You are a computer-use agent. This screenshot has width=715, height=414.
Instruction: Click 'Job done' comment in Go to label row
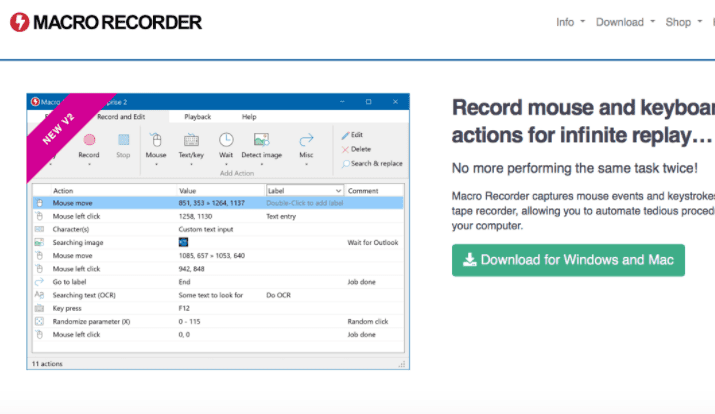coord(361,282)
